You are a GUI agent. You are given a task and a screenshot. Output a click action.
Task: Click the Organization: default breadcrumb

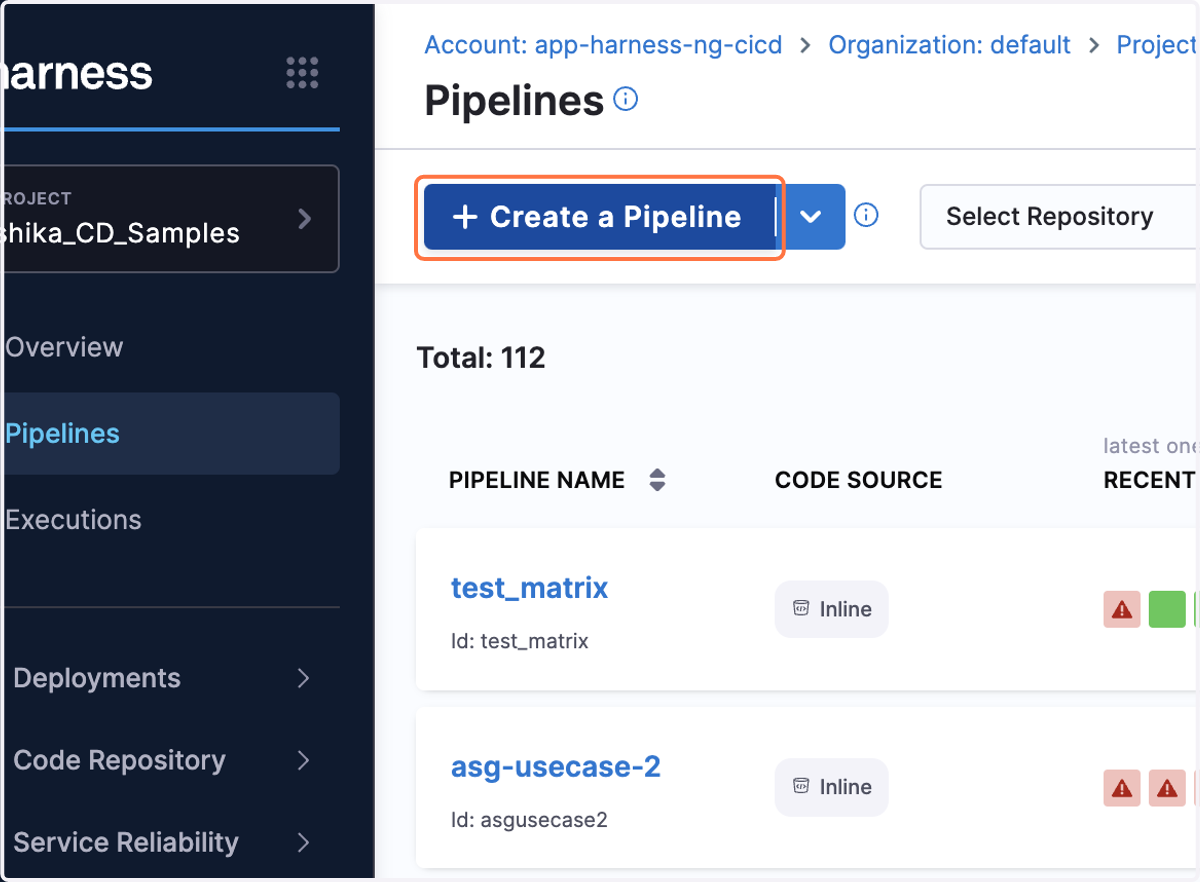(949, 45)
